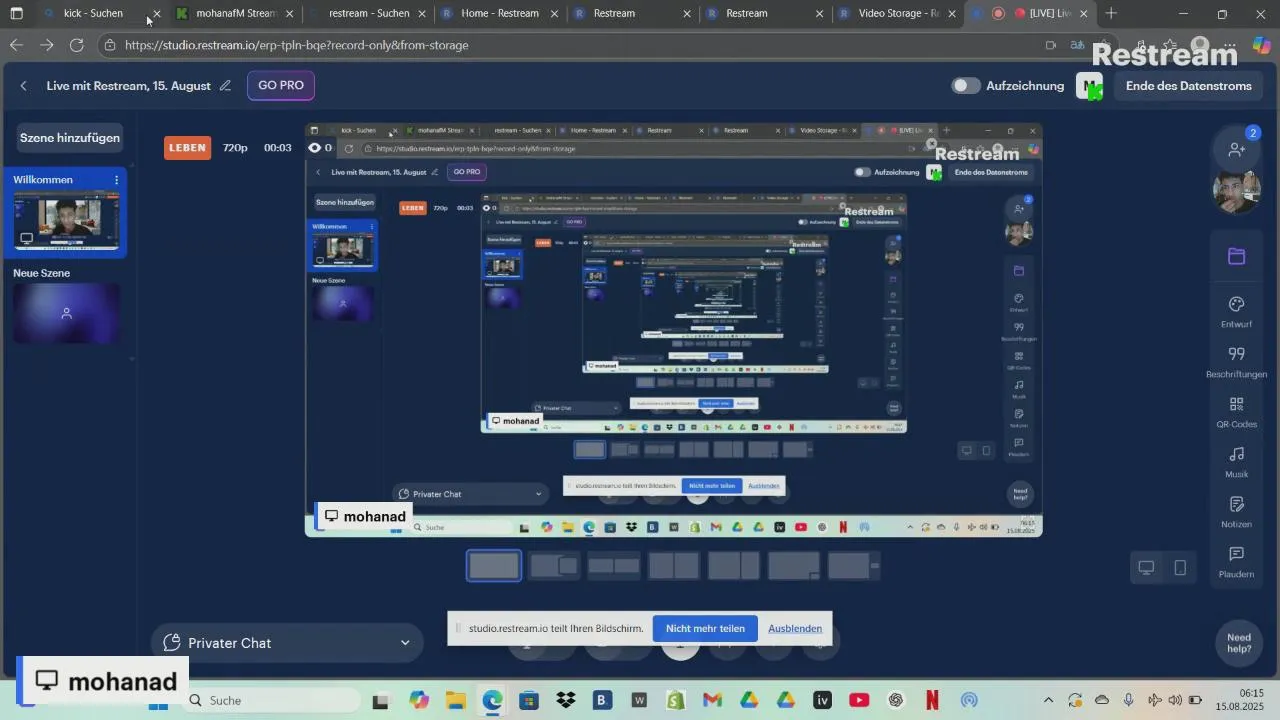Open the Copilot sidebar icon
The width and height of the screenshot is (1280, 720).
1261,45
